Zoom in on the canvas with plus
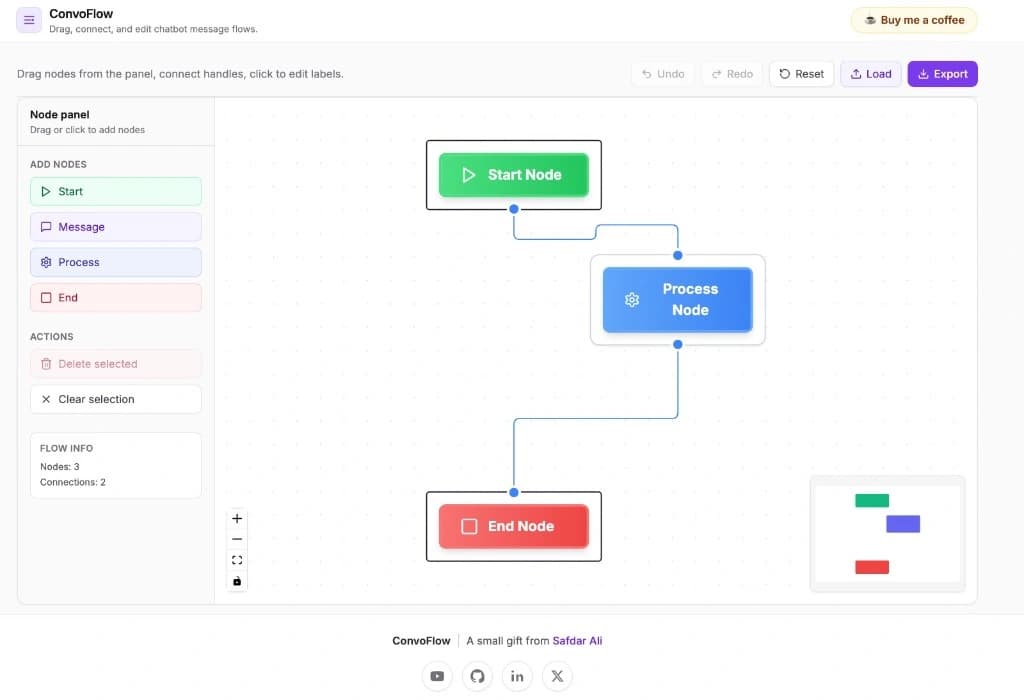 pyautogui.click(x=237, y=518)
